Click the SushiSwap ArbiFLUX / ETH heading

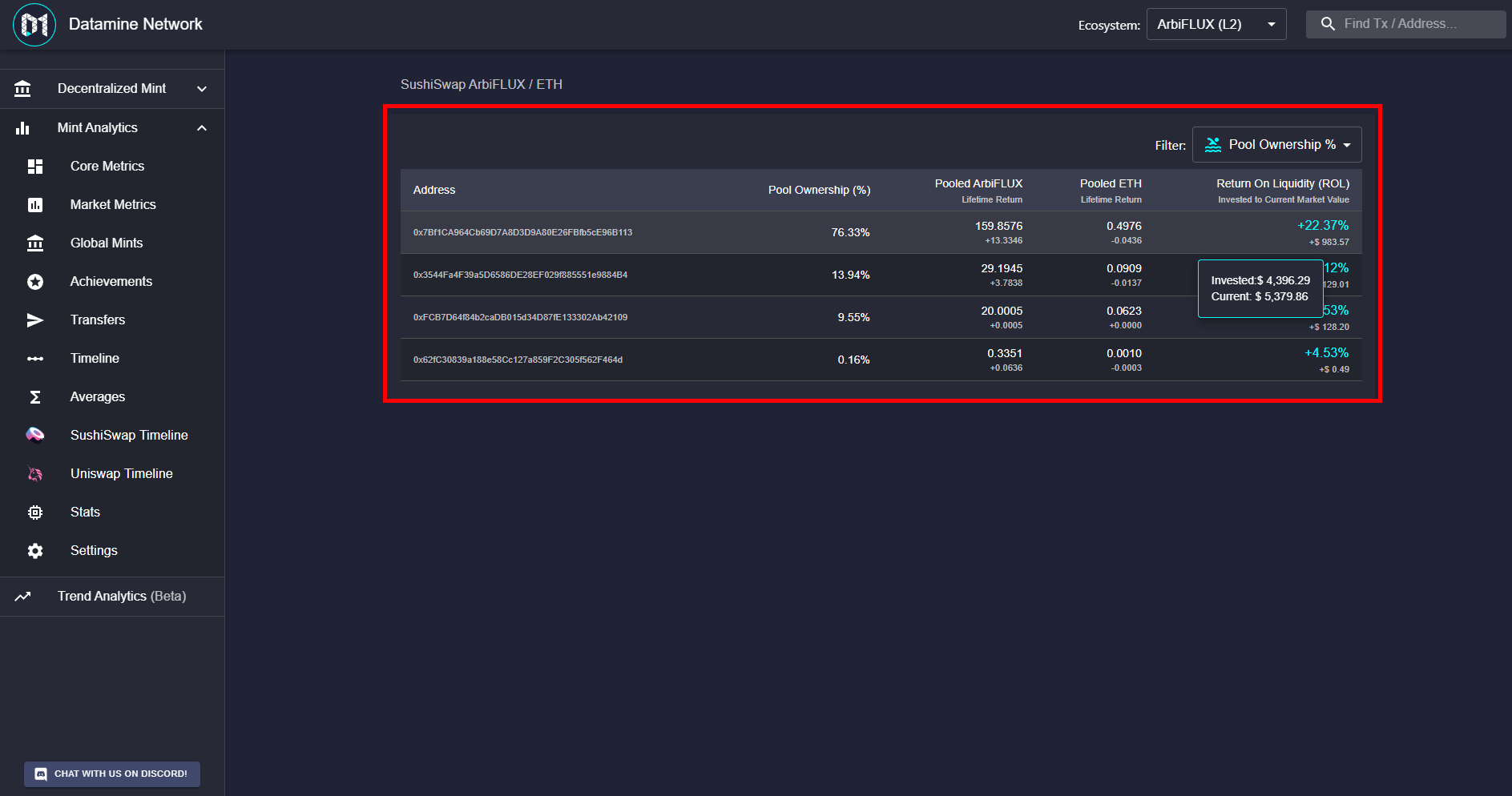tap(481, 85)
